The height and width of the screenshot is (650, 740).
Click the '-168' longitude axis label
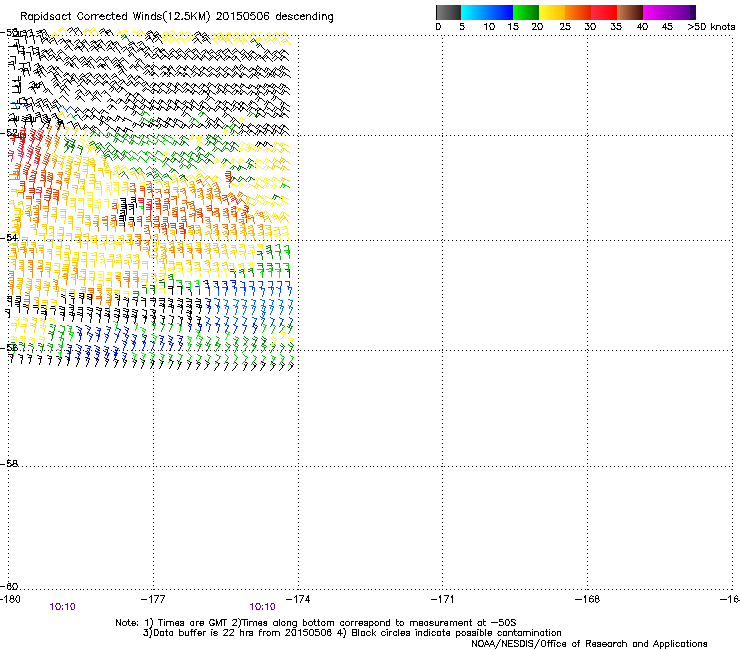coord(587,599)
